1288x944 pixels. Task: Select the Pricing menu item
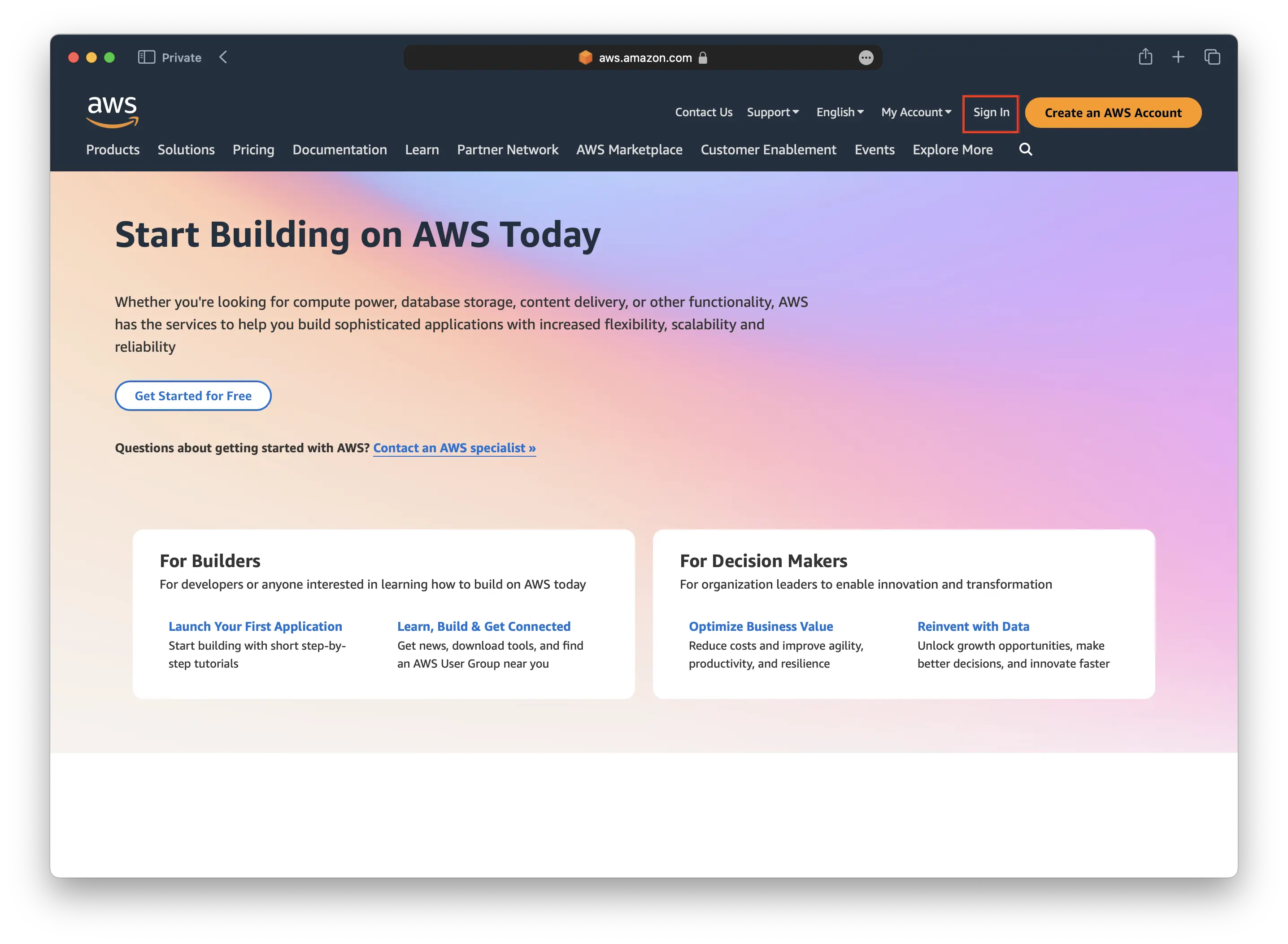[x=253, y=150]
